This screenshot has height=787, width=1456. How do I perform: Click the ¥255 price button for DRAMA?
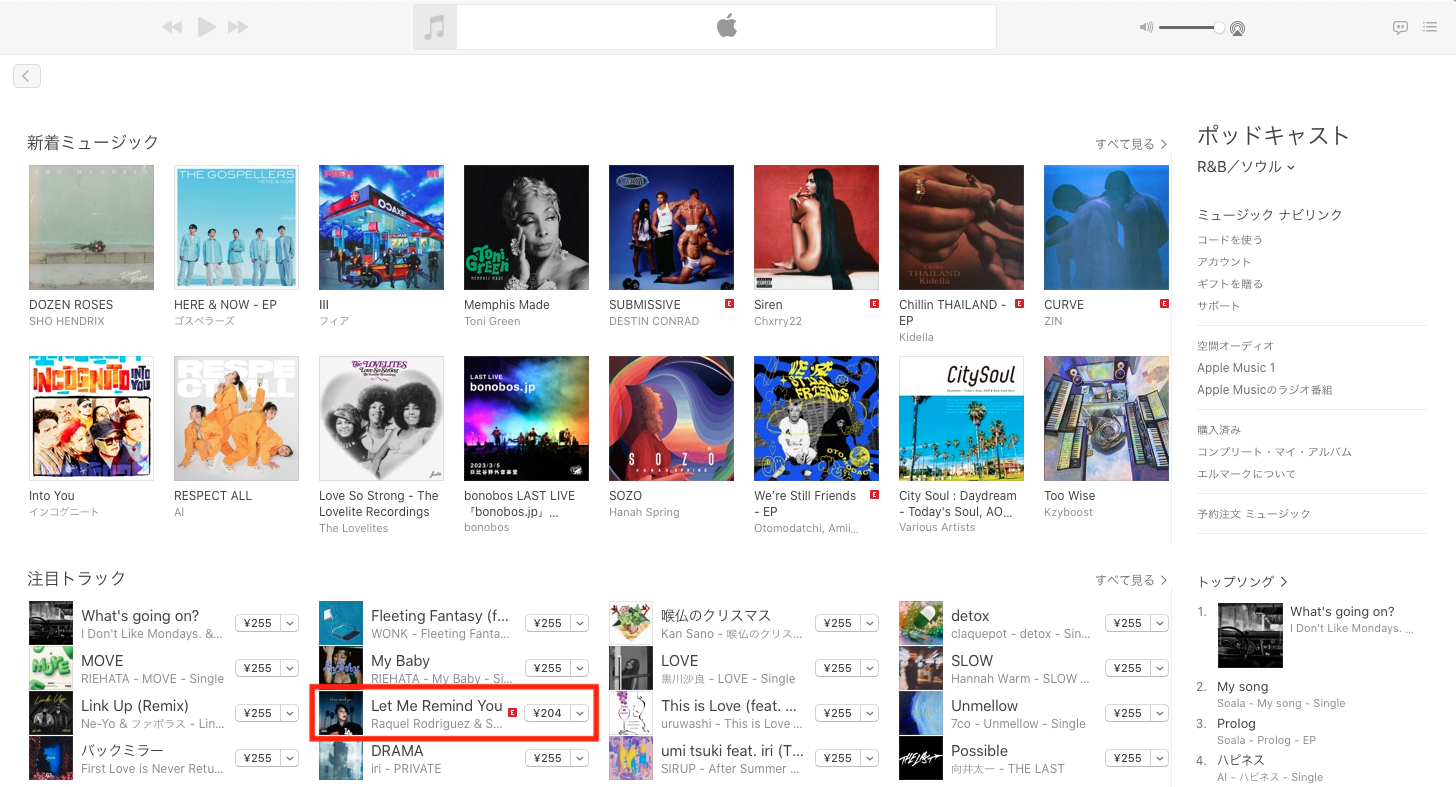coord(548,758)
